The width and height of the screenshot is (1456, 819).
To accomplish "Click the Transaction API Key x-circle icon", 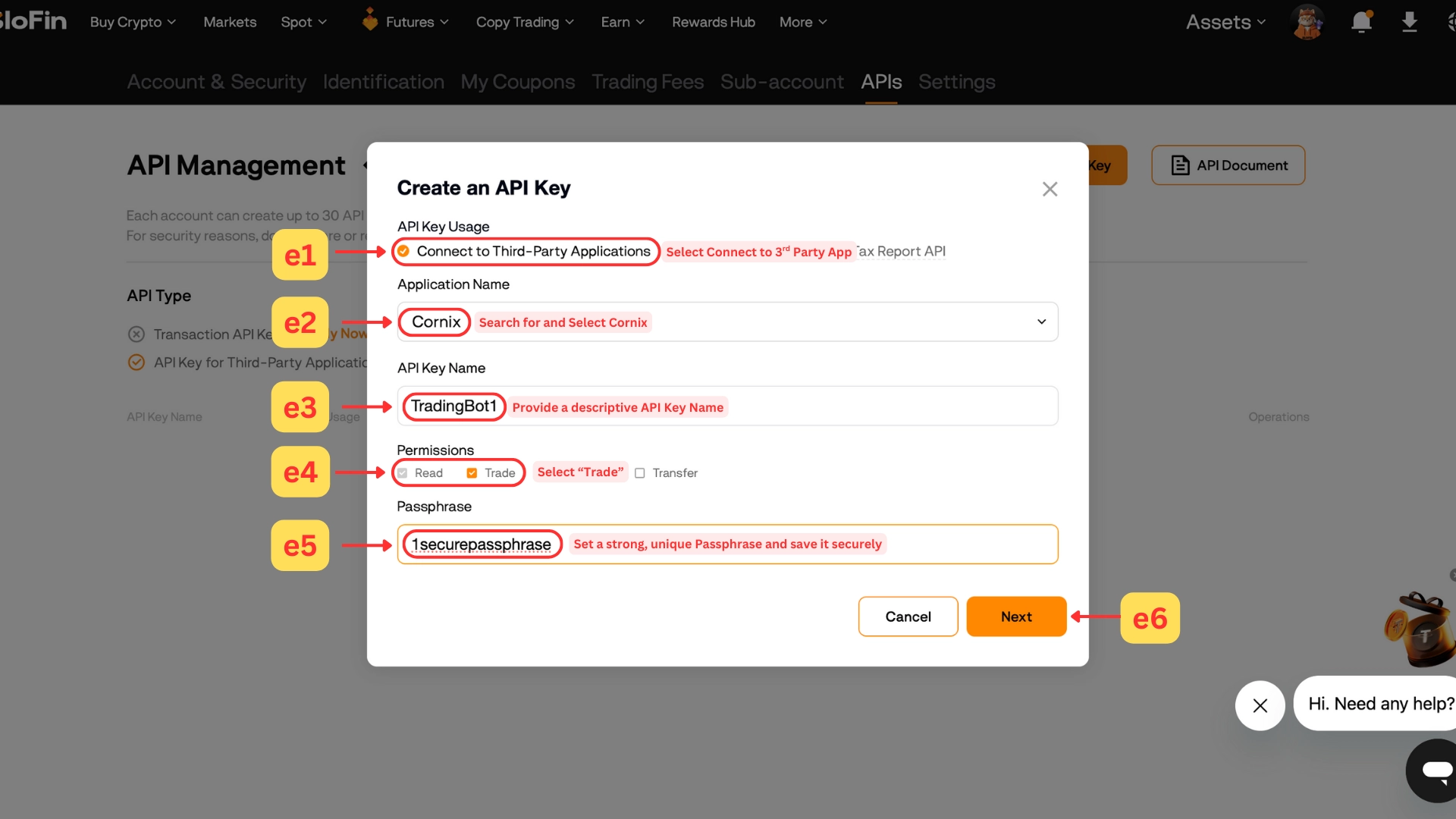I will click(x=136, y=334).
